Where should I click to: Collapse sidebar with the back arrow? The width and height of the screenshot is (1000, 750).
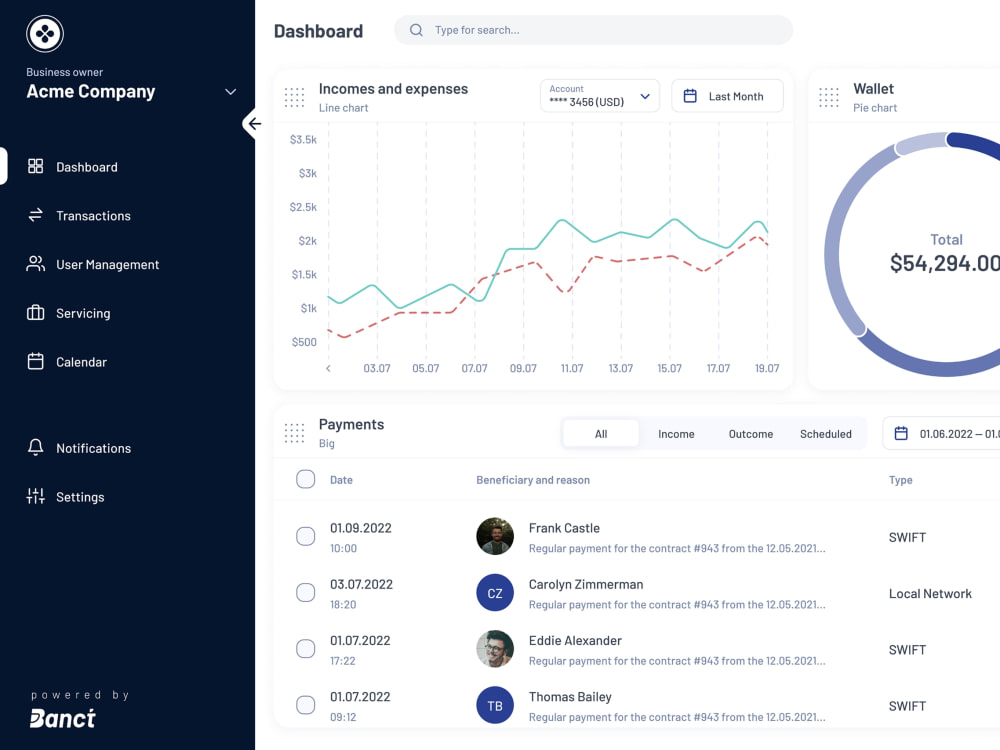coord(254,124)
